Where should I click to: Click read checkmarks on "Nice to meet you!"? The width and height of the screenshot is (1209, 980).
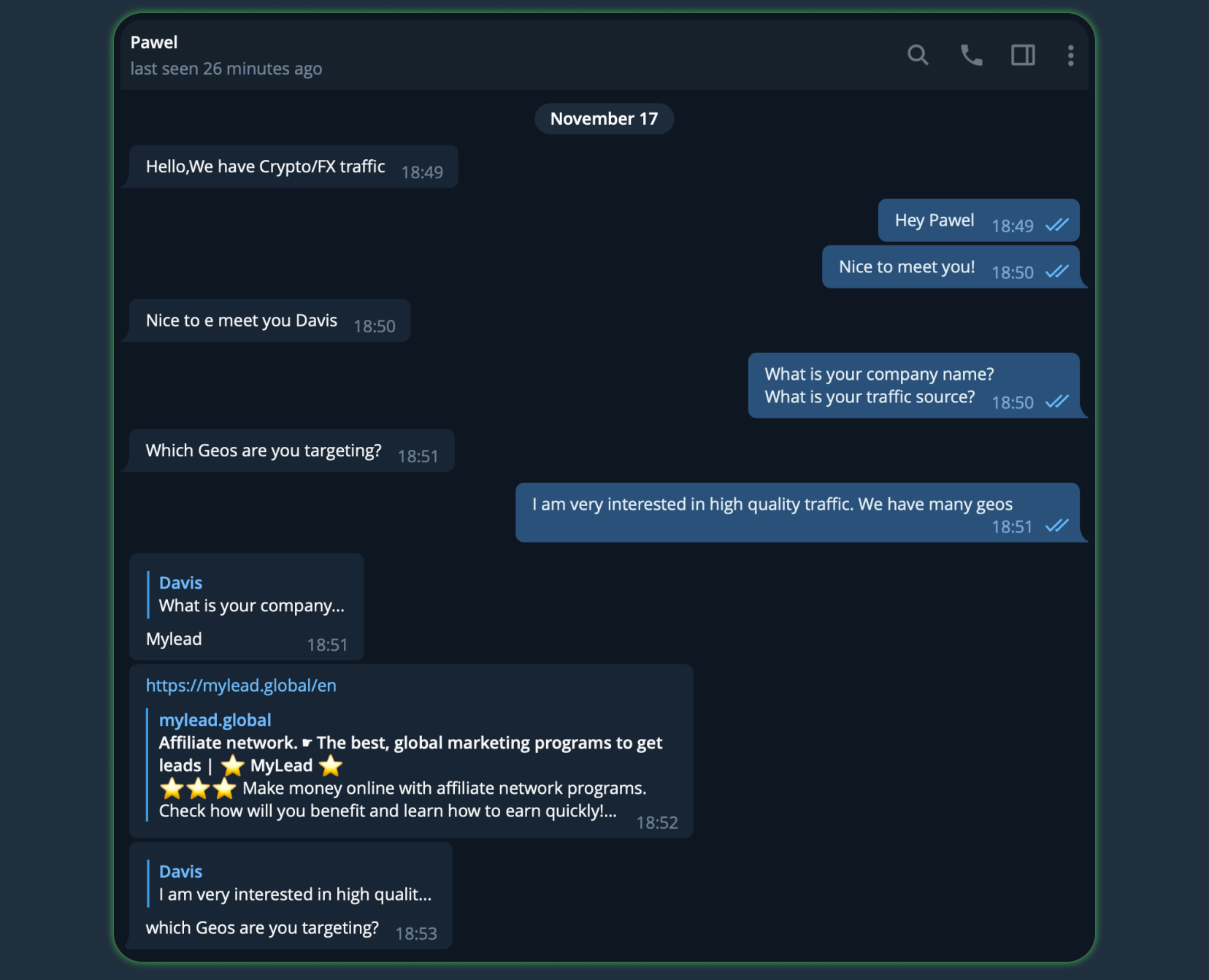pos(1056,272)
